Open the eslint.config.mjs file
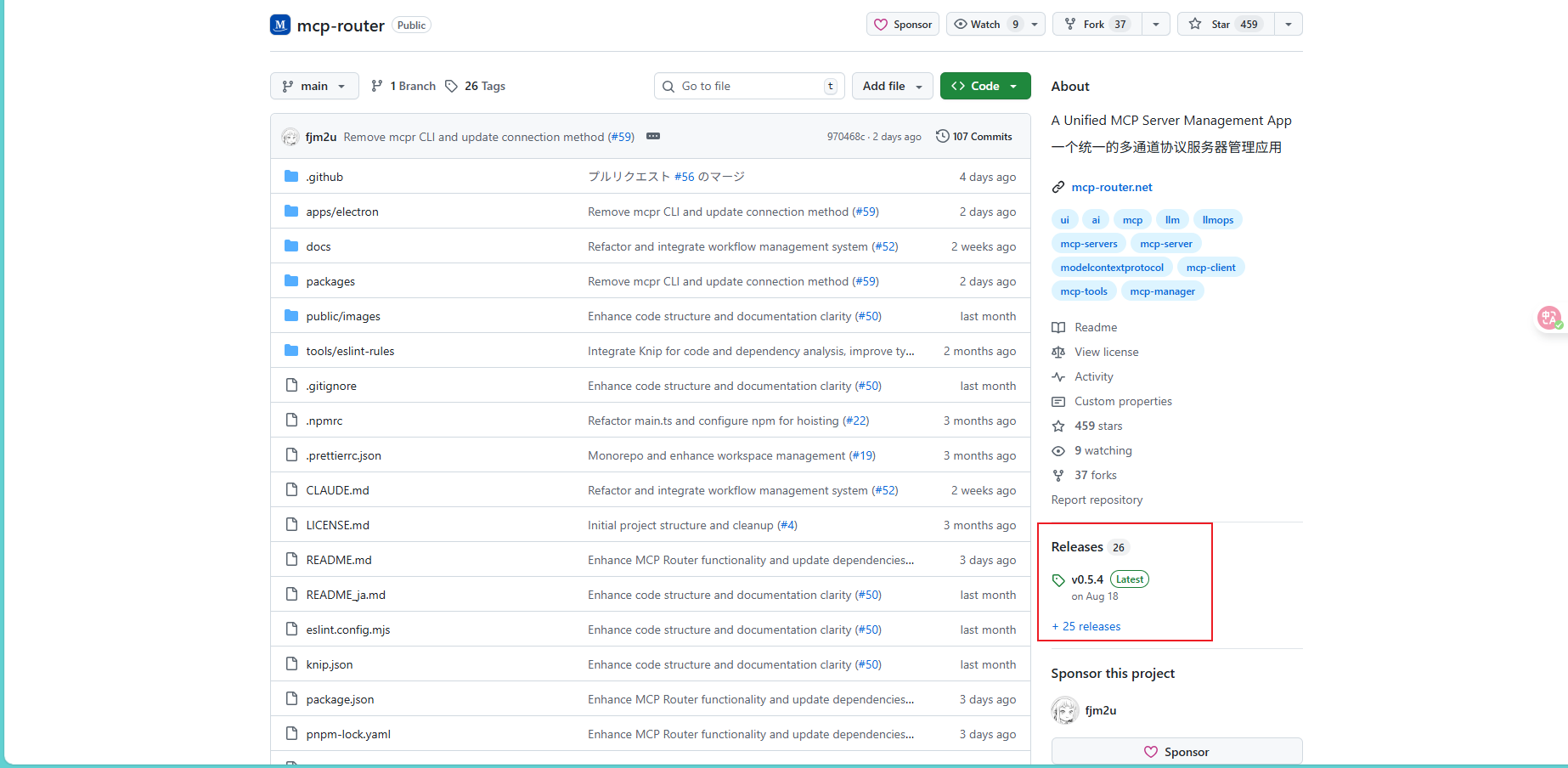The width and height of the screenshot is (1568, 768). pos(348,630)
